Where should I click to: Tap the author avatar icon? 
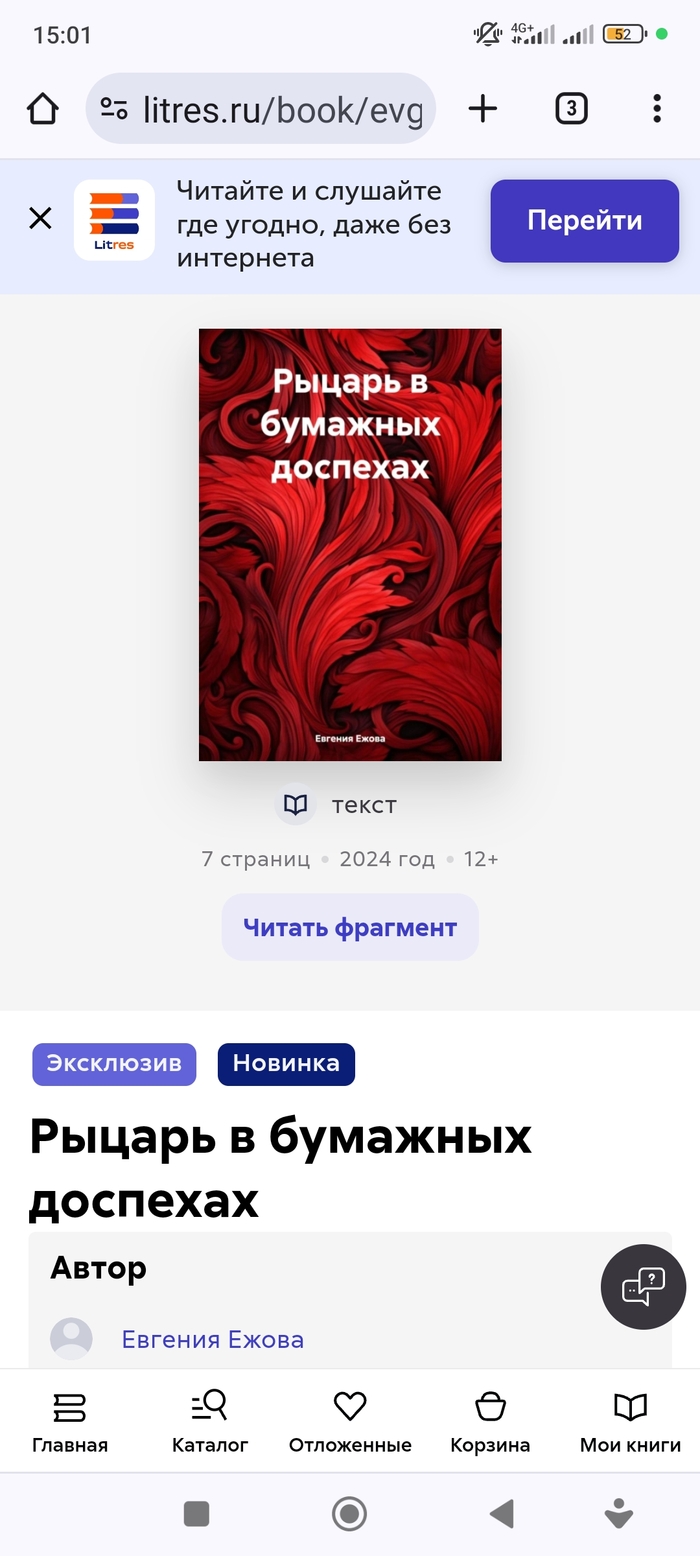click(x=71, y=1338)
